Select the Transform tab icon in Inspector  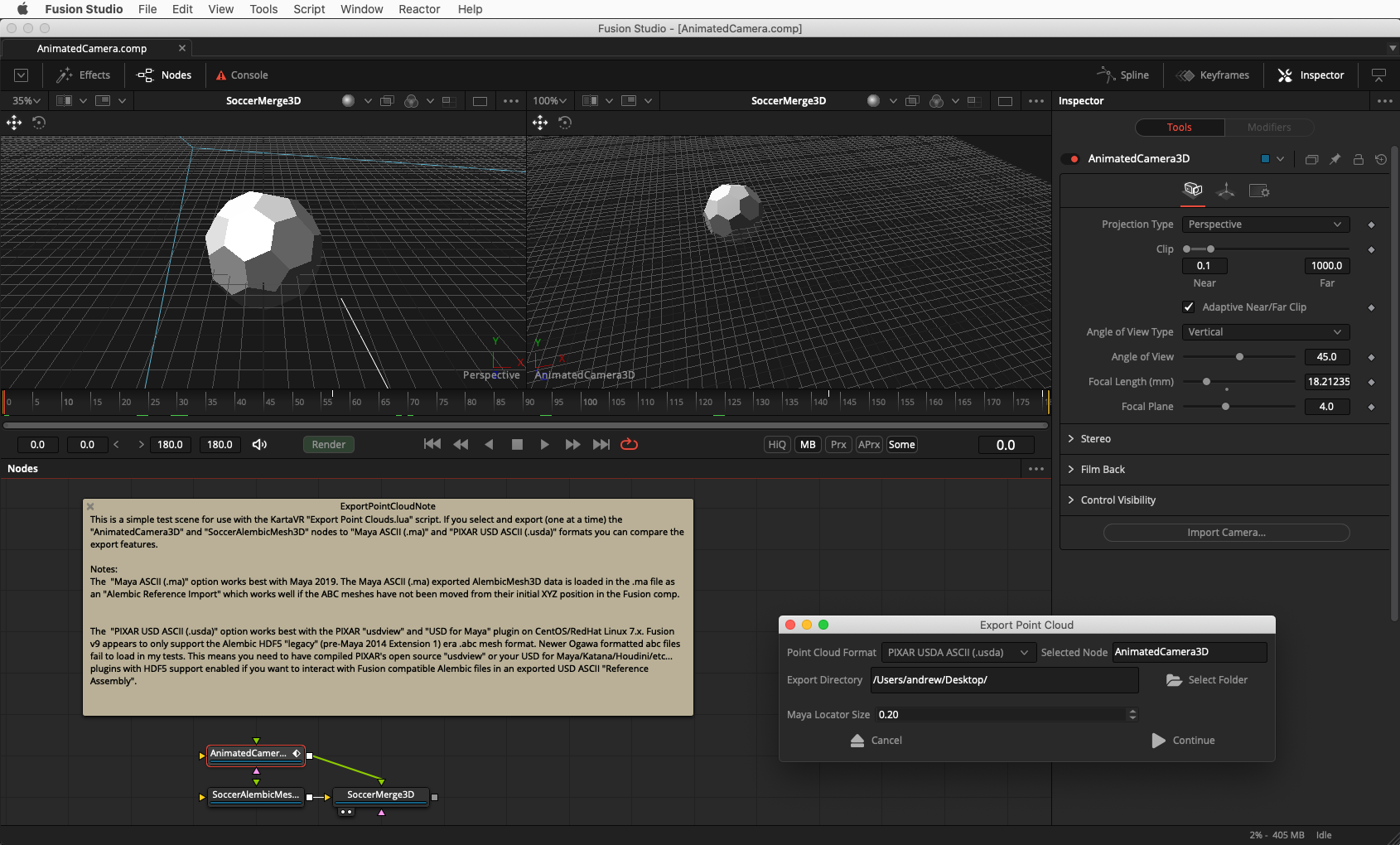click(1225, 191)
